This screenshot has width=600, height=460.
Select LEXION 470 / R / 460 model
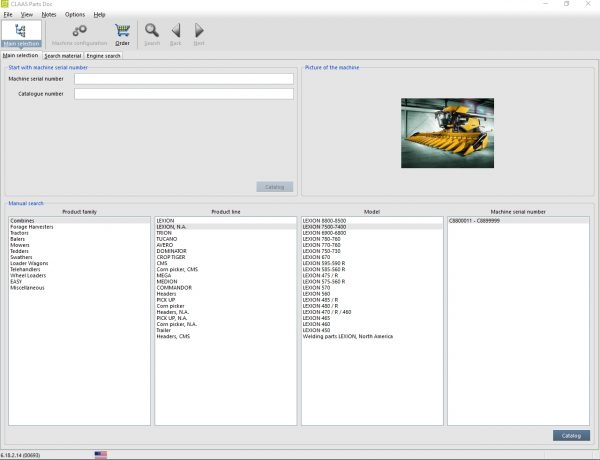click(372, 312)
